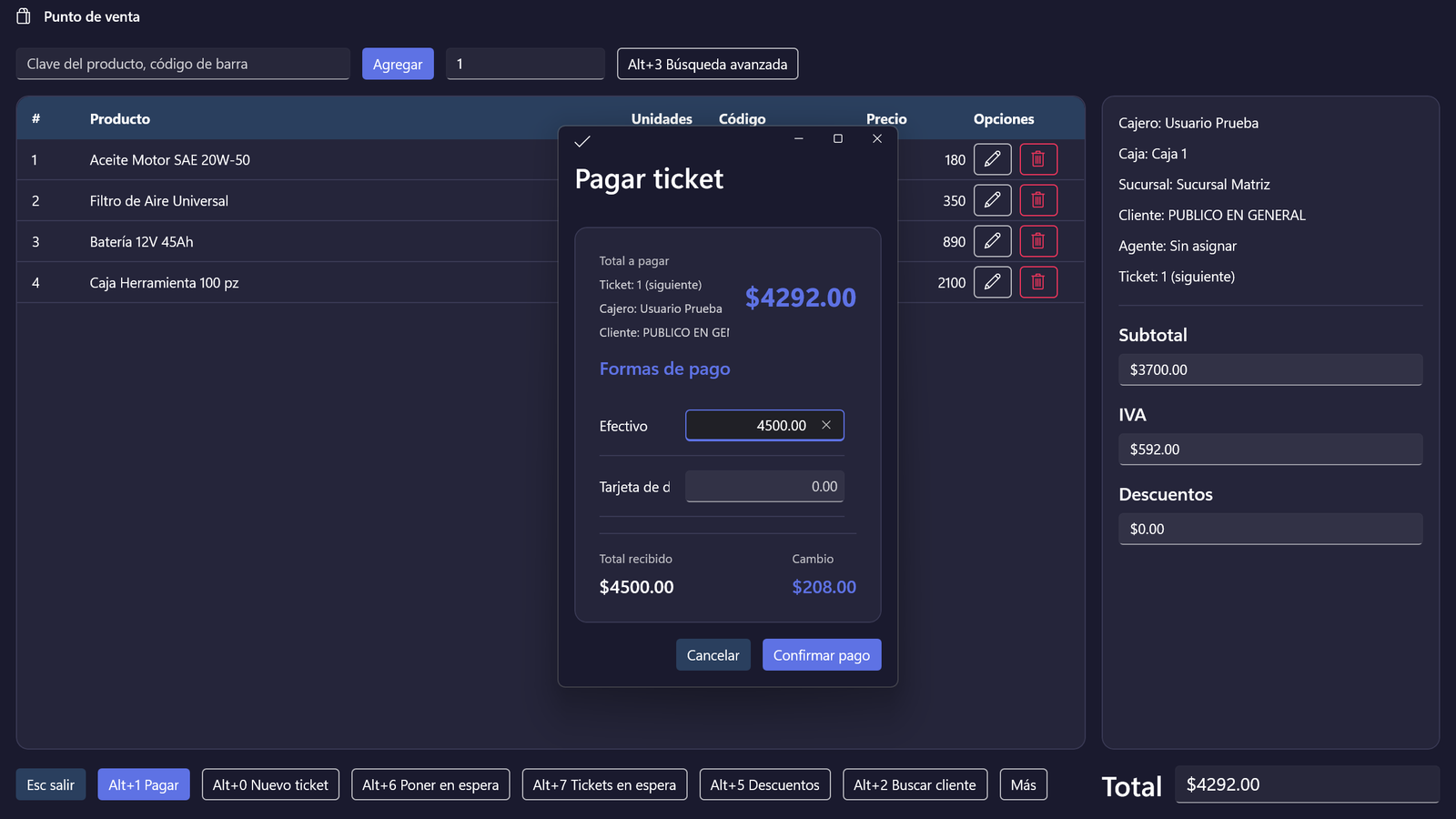Click the Producto column header
The width and height of the screenshot is (1456, 819).
[120, 119]
